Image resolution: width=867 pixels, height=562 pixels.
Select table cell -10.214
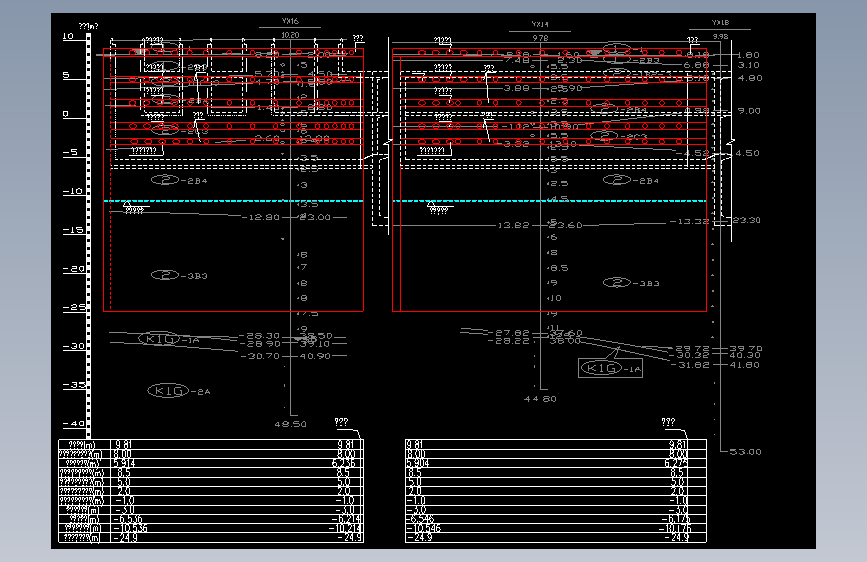coord(345,528)
